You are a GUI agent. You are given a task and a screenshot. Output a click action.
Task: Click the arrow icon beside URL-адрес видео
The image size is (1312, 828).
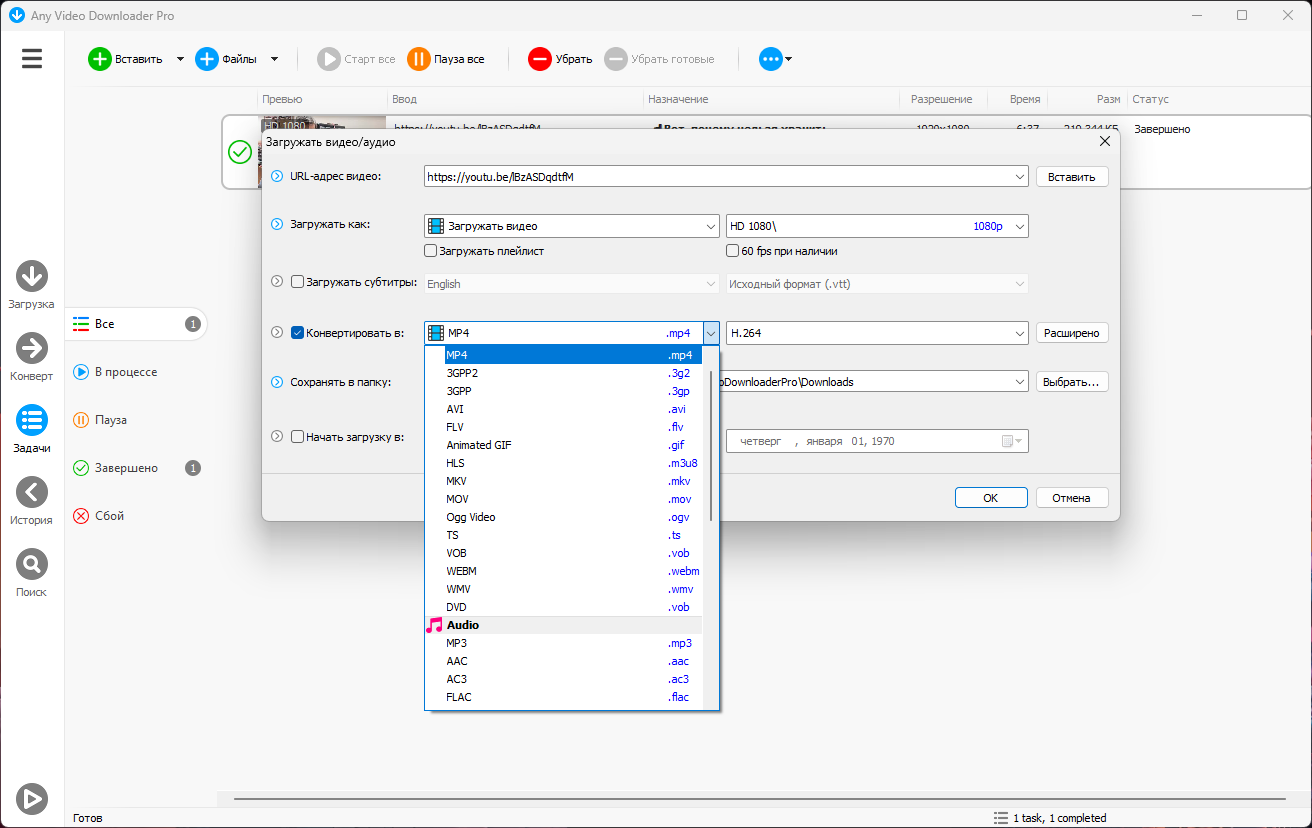(x=277, y=176)
